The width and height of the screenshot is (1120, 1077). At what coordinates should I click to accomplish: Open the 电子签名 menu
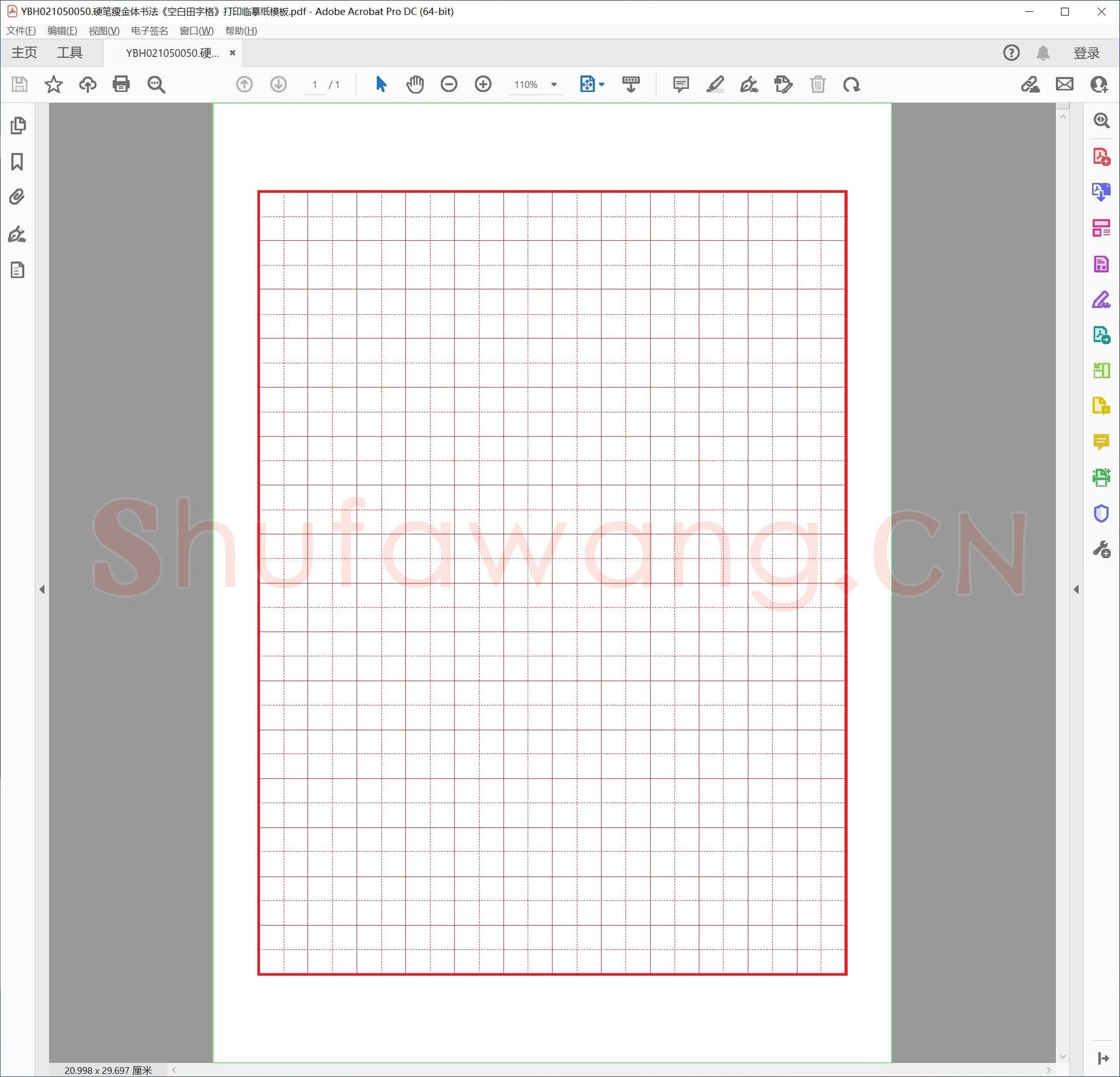click(149, 30)
